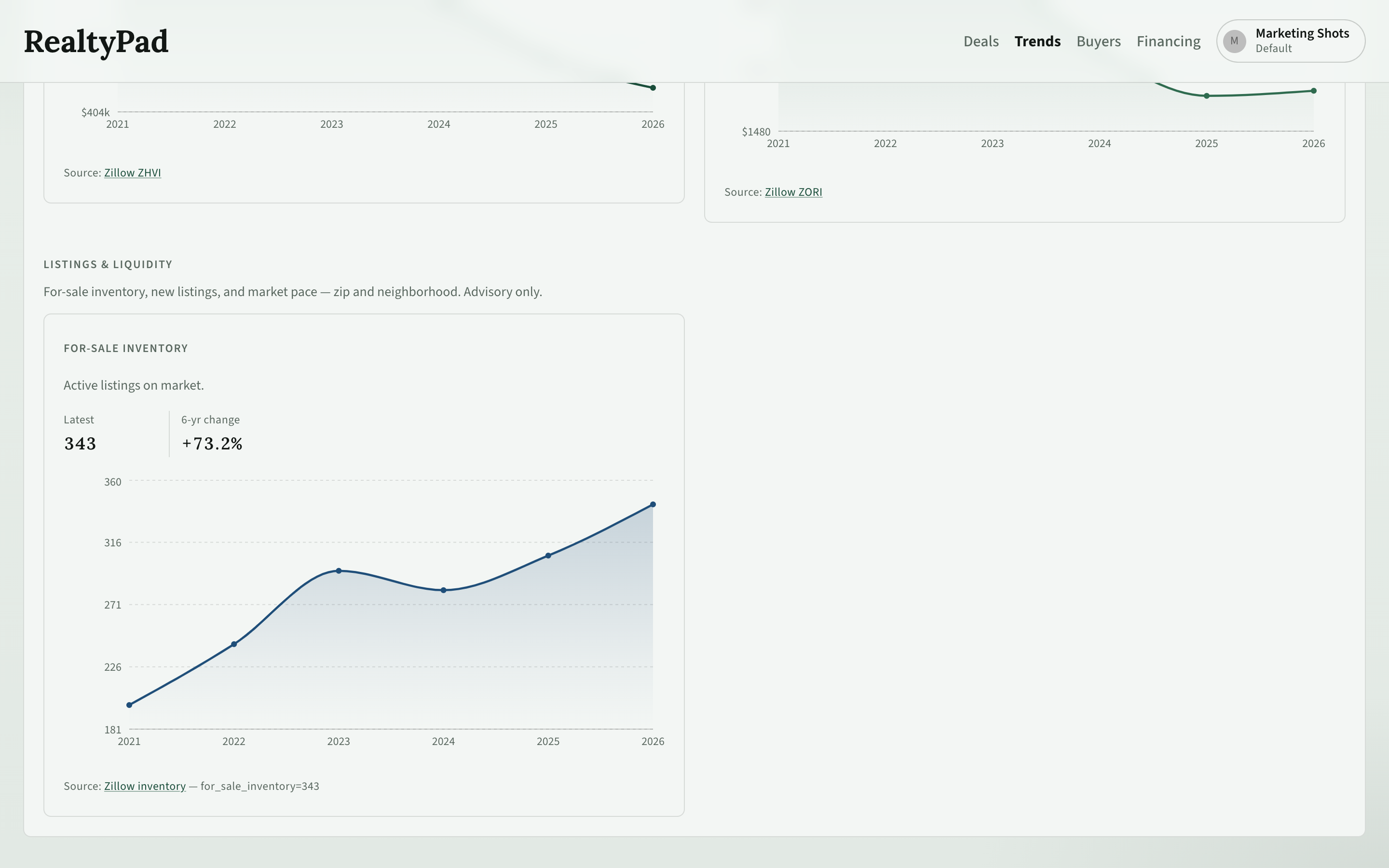1389x868 pixels.
Task: Click the 2022 inventory data point
Action: click(x=233, y=644)
